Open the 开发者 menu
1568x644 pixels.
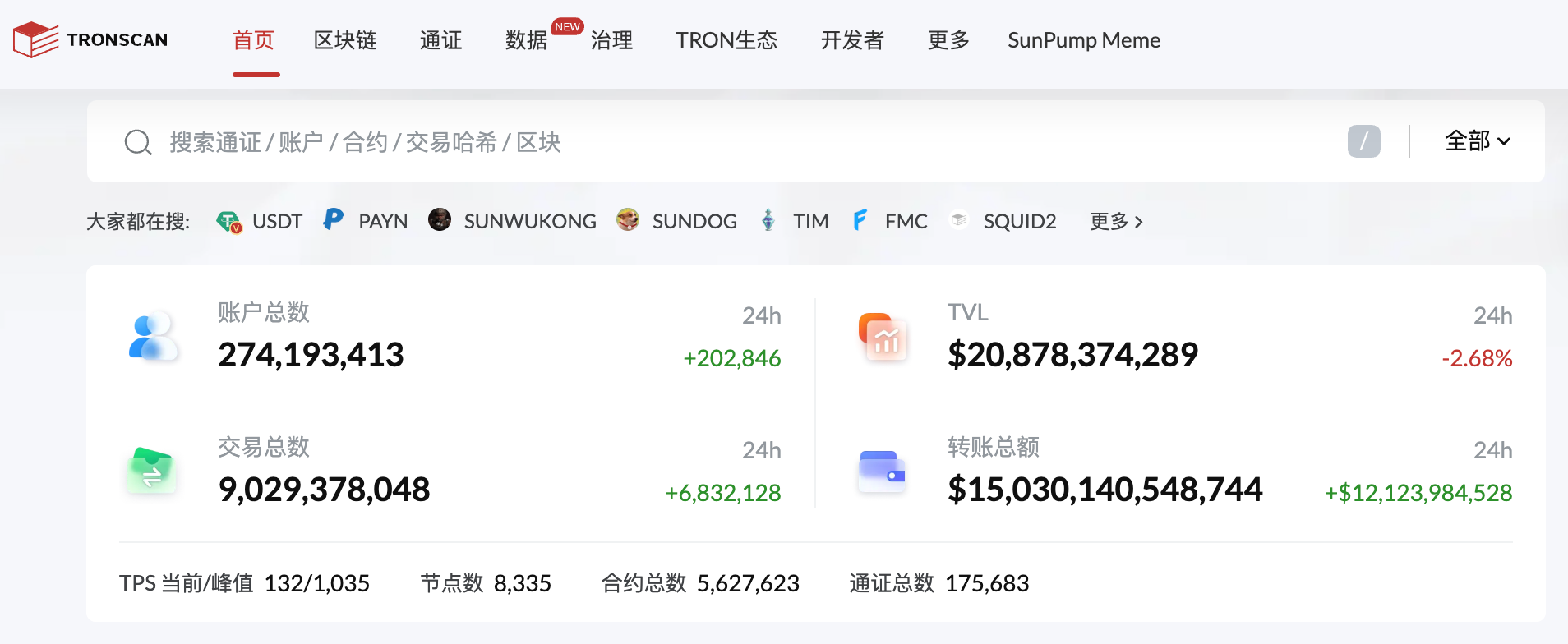coord(852,40)
